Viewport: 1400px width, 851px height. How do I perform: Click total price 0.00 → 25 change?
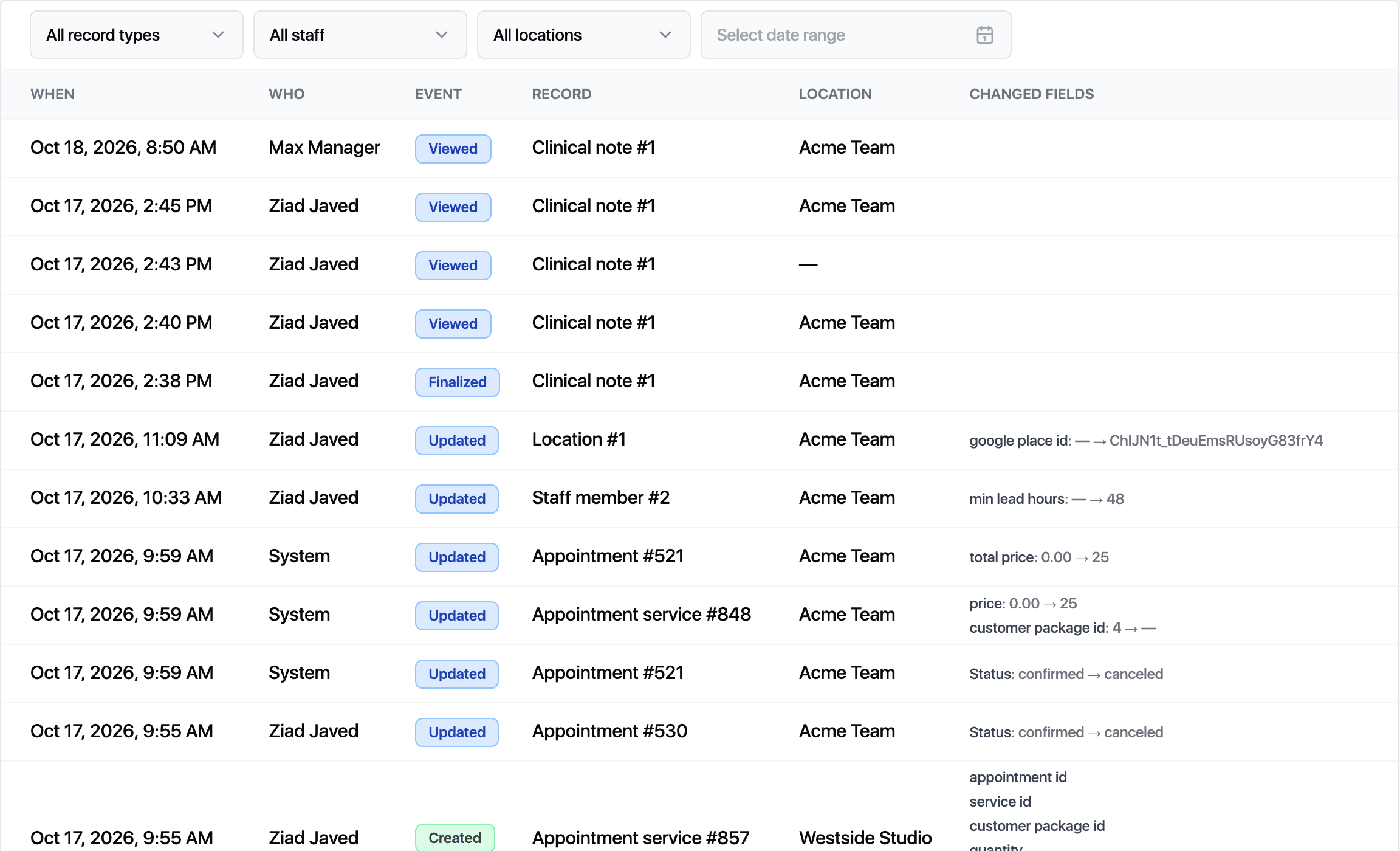1039,557
